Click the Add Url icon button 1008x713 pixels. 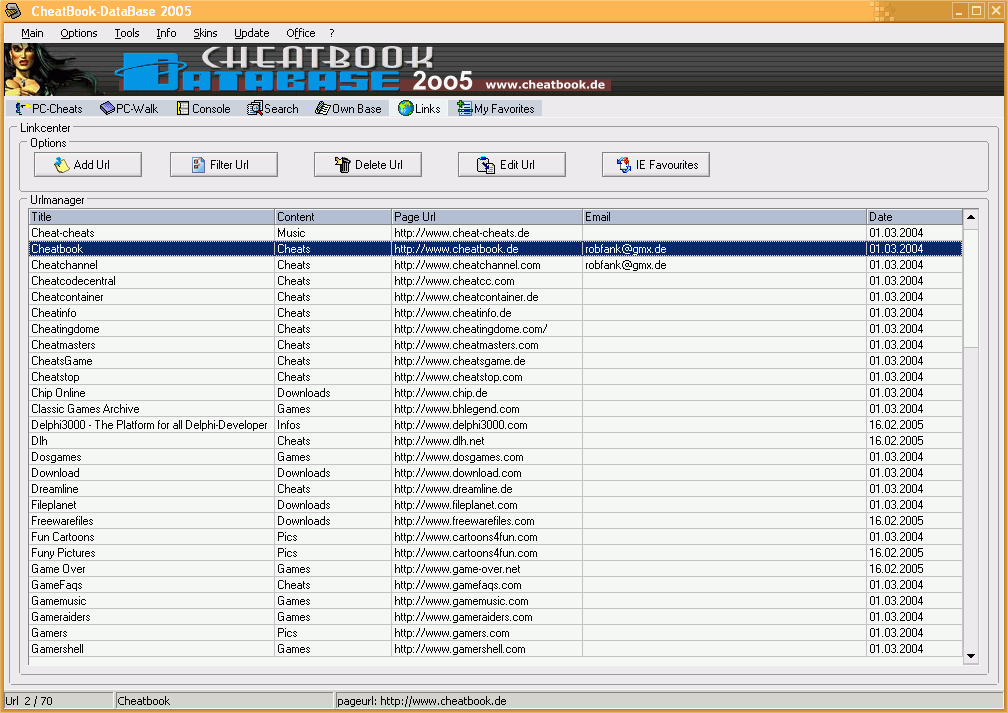[x=88, y=165]
